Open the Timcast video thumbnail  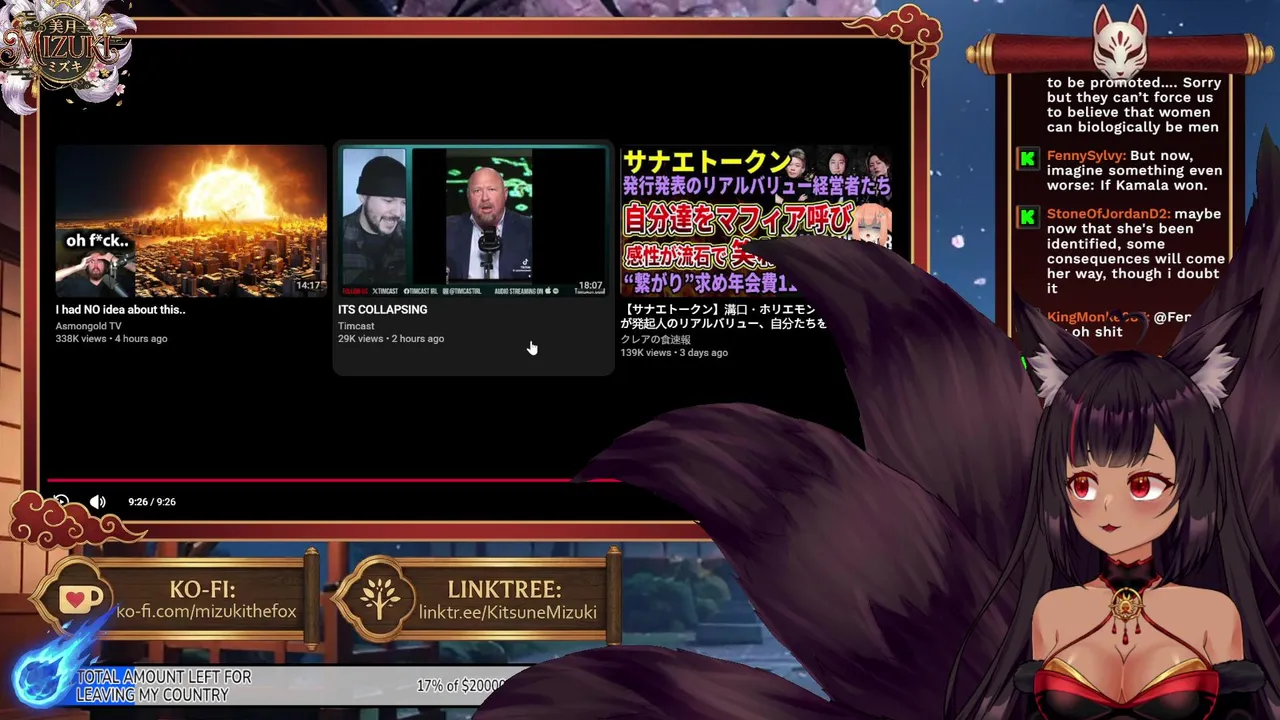click(x=473, y=221)
